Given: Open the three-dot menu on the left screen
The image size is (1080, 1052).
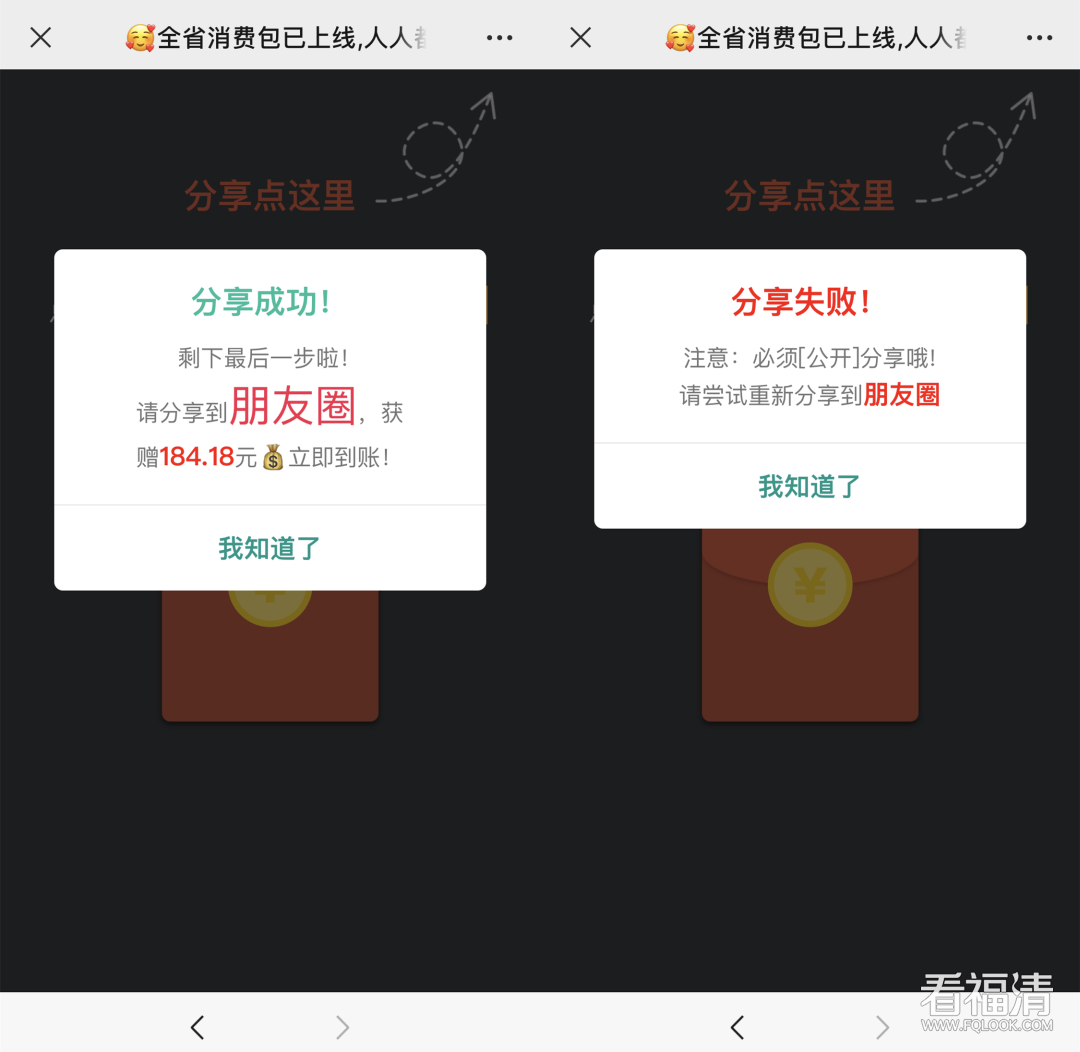Looking at the screenshot, I should [499, 38].
